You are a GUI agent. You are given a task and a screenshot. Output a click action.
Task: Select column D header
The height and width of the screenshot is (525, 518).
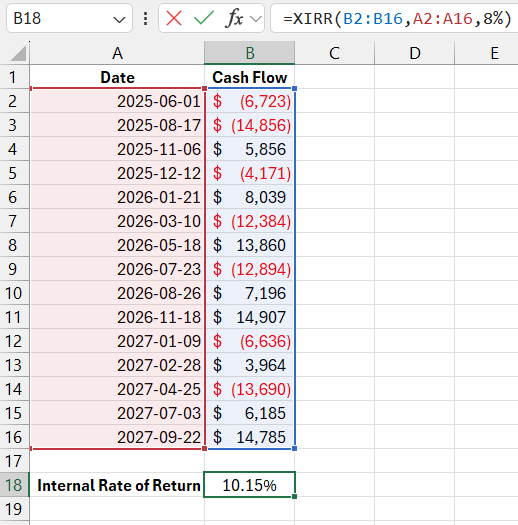415,53
